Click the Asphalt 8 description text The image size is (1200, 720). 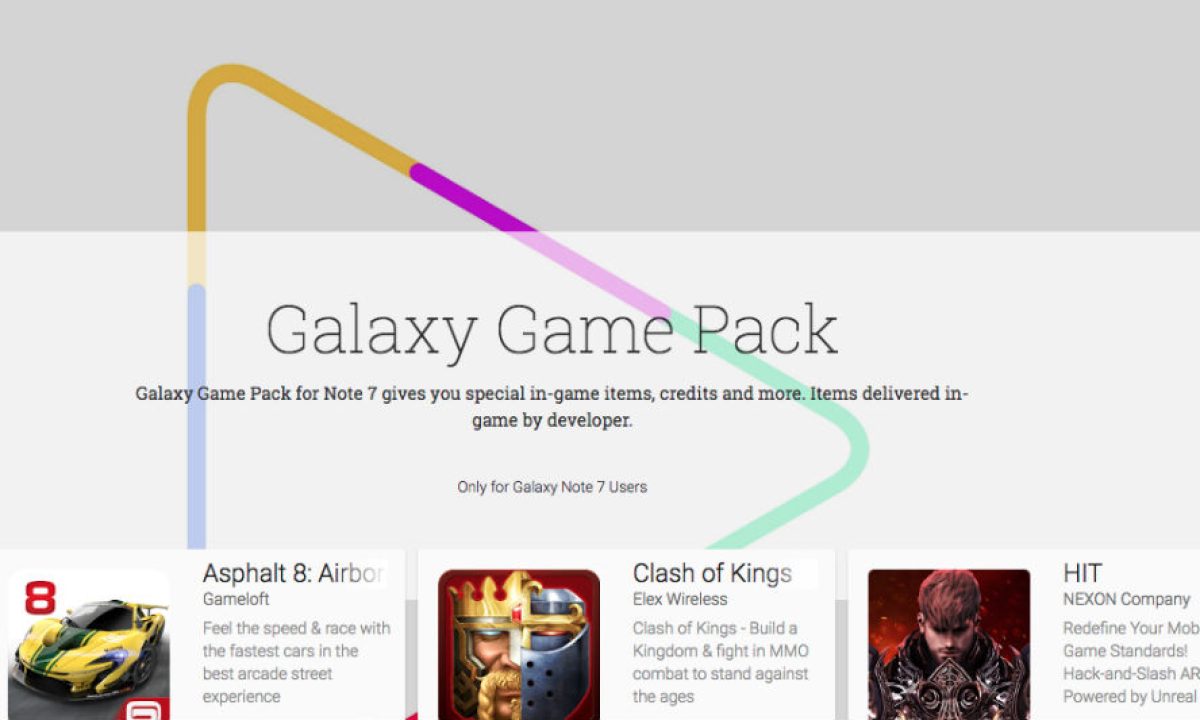coord(297,662)
